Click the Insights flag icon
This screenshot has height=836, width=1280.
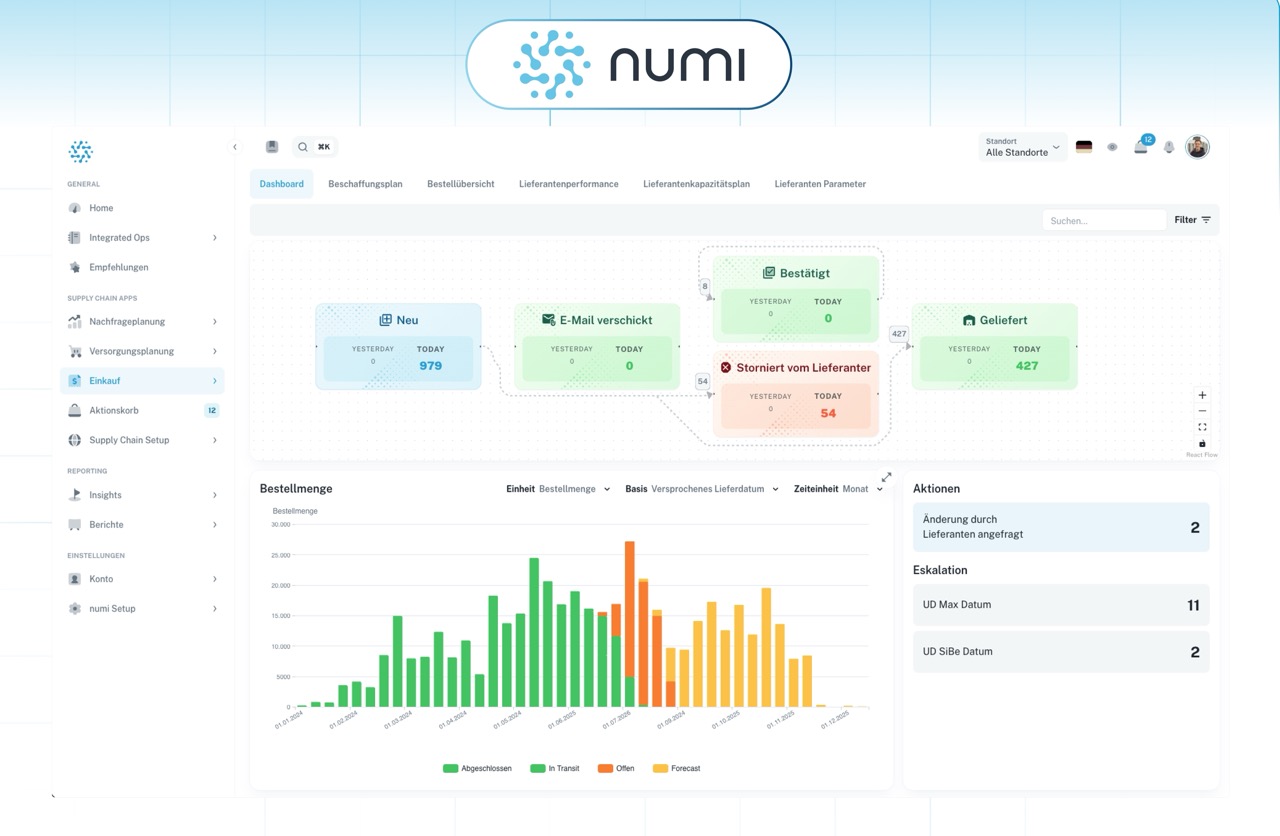pyautogui.click(x=74, y=495)
